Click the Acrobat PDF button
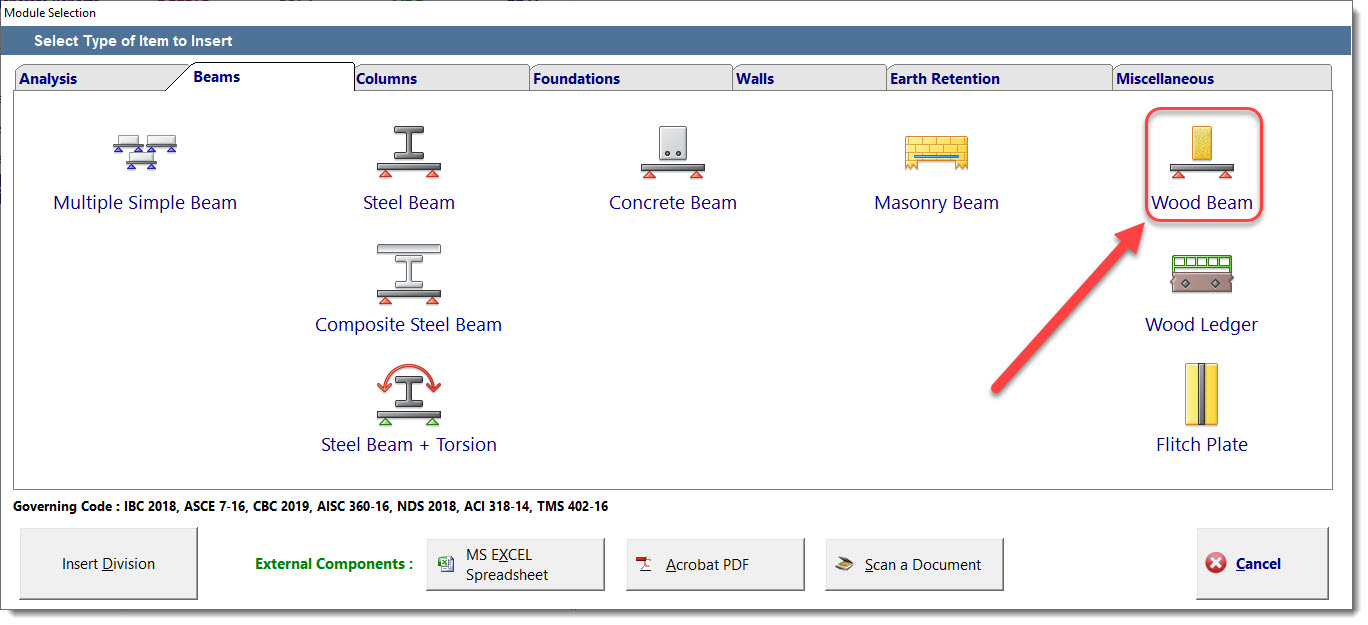The width and height of the screenshot is (1368, 625). [715, 565]
